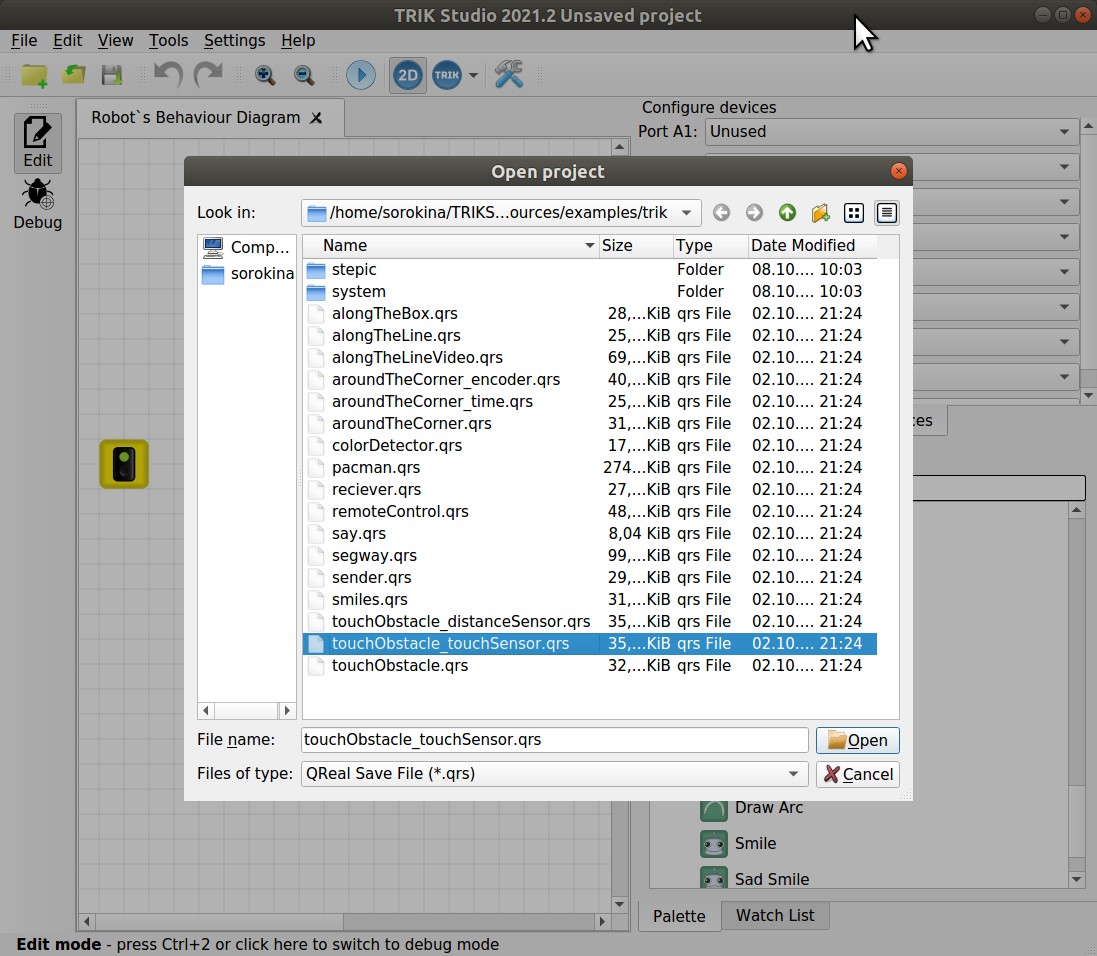Click the Forward arrow in Open project dialog
This screenshot has width=1097, height=956.
(x=754, y=213)
